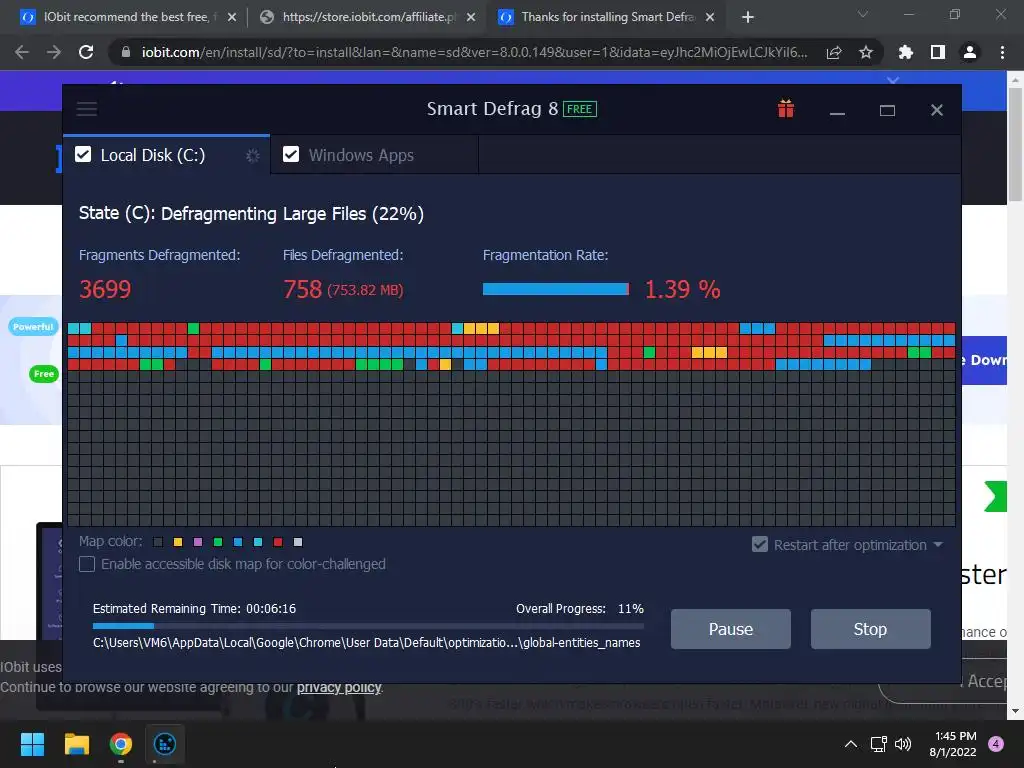
Task: Close the IObit recommend browser tab
Action: click(x=232, y=18)
